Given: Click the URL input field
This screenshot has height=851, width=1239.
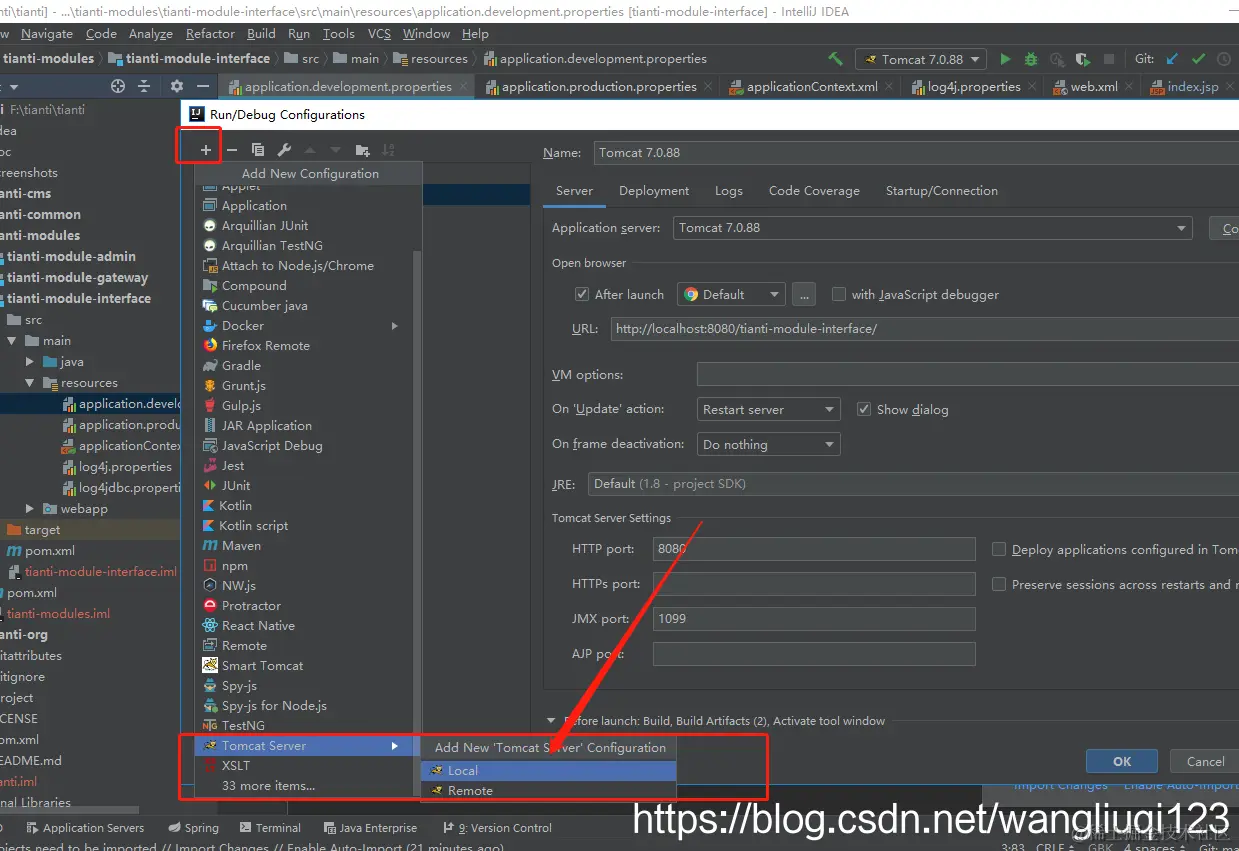Looking at the screenshot, I should [x=924, y=328].
